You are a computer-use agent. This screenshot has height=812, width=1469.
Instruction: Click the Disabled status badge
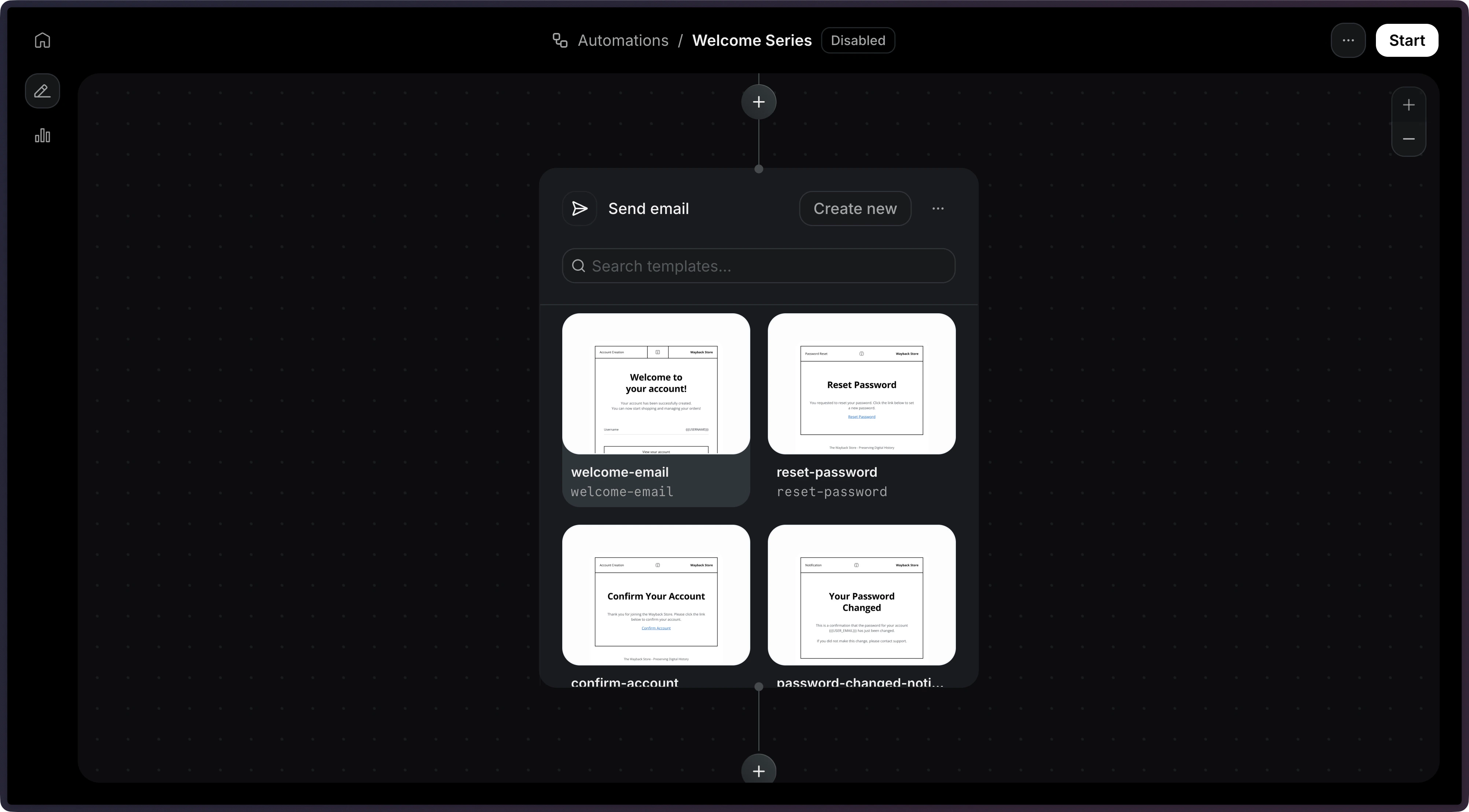coord(858,40)
